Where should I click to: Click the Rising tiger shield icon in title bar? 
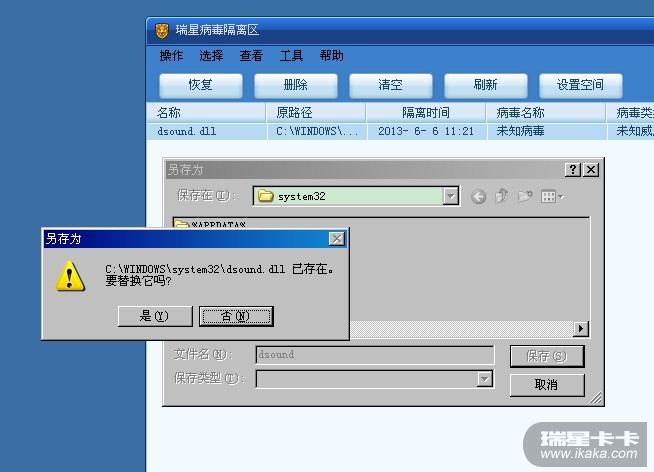[162, 30]
